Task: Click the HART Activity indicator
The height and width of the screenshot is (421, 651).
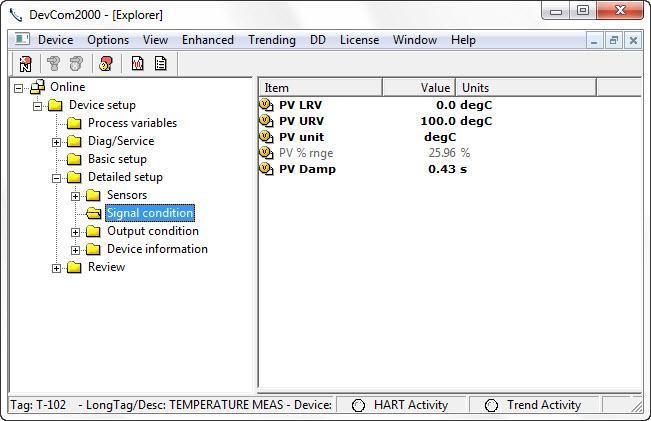Action: tap(358, 405)
